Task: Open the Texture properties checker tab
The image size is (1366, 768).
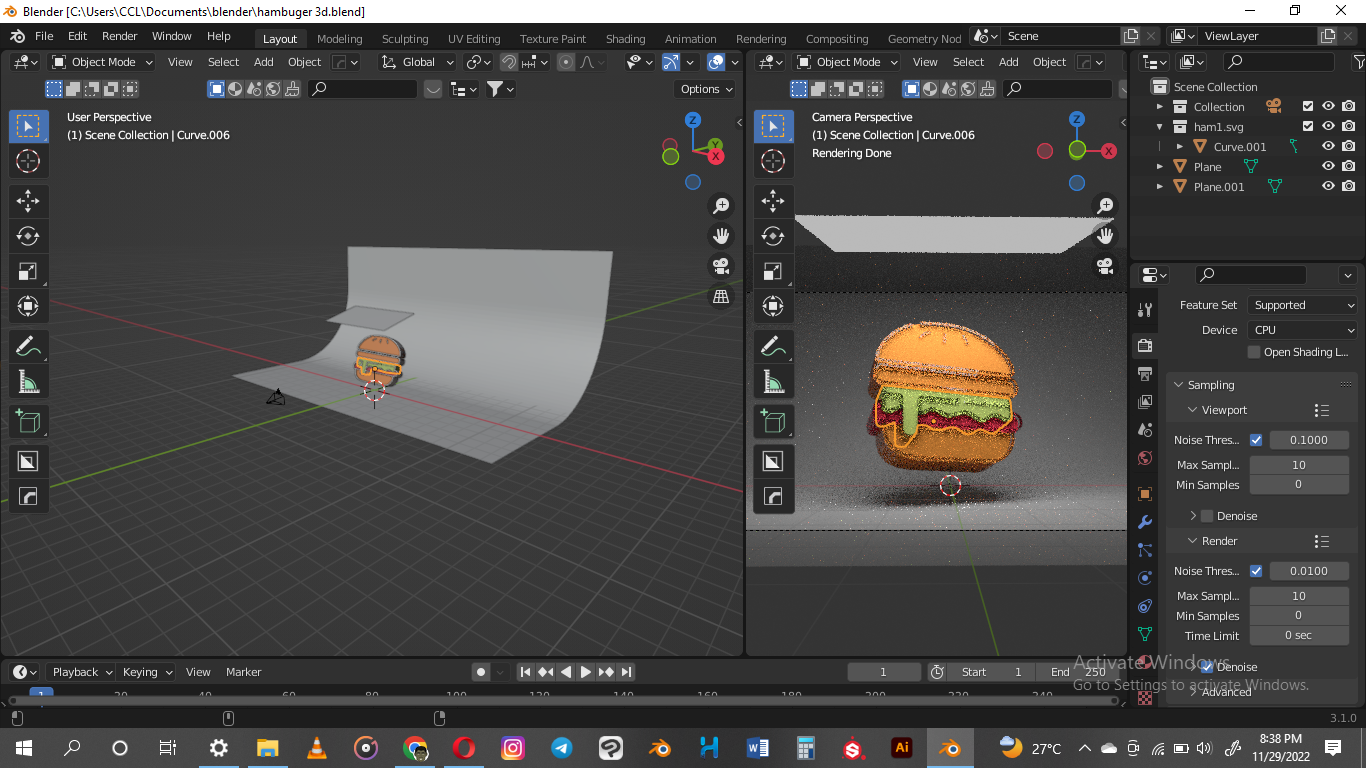Action: [x=1145, y=698]
